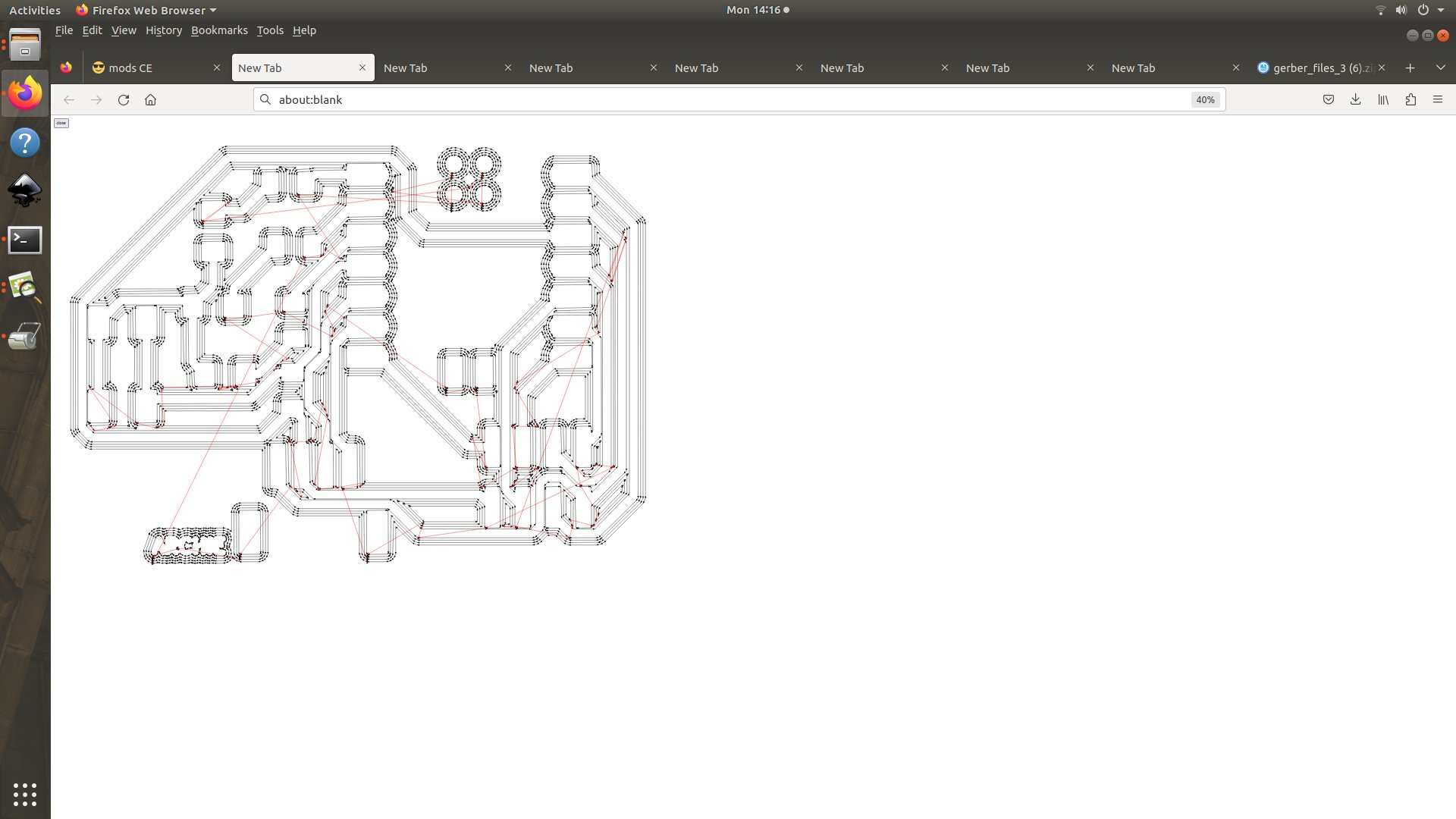Screen dimensions: 1456x819
Task: Expand the list all tabs chevron
Action: click(1440, 67)
